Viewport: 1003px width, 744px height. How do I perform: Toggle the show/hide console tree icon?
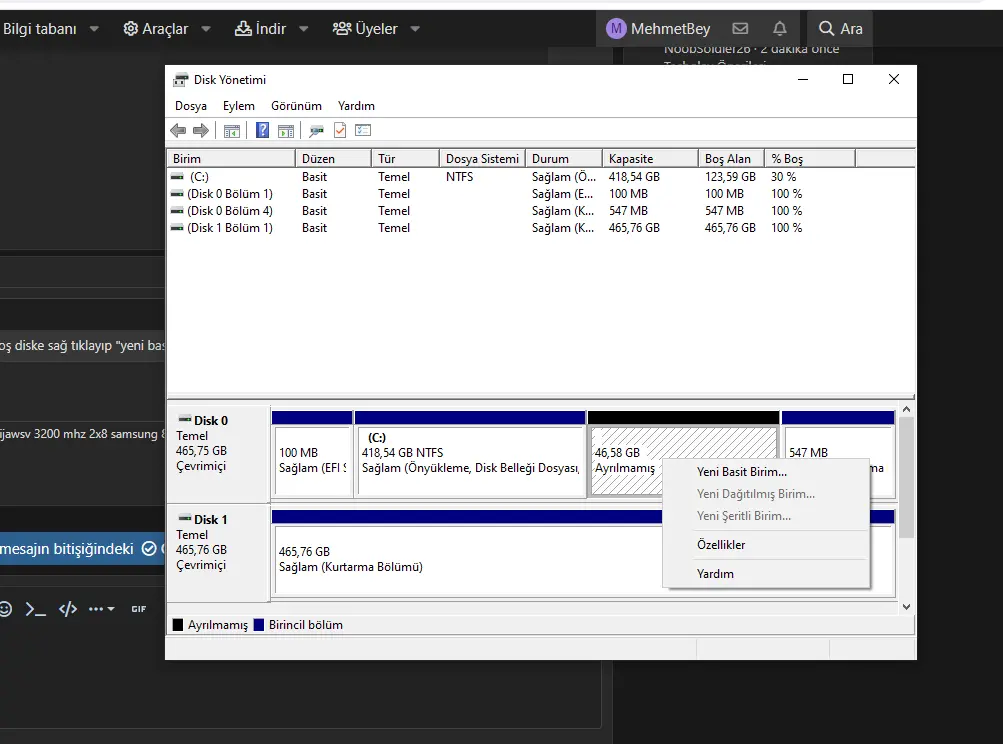pyautogui.click(x=232, y=131)
